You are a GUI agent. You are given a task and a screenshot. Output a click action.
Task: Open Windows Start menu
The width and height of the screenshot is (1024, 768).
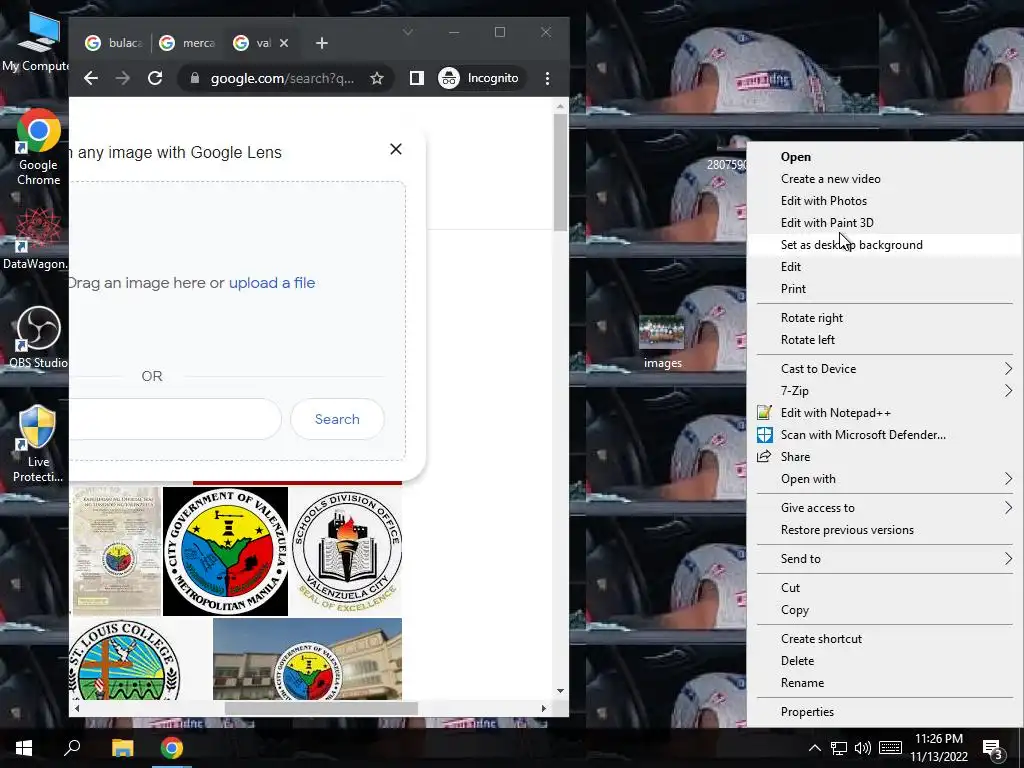24,748
